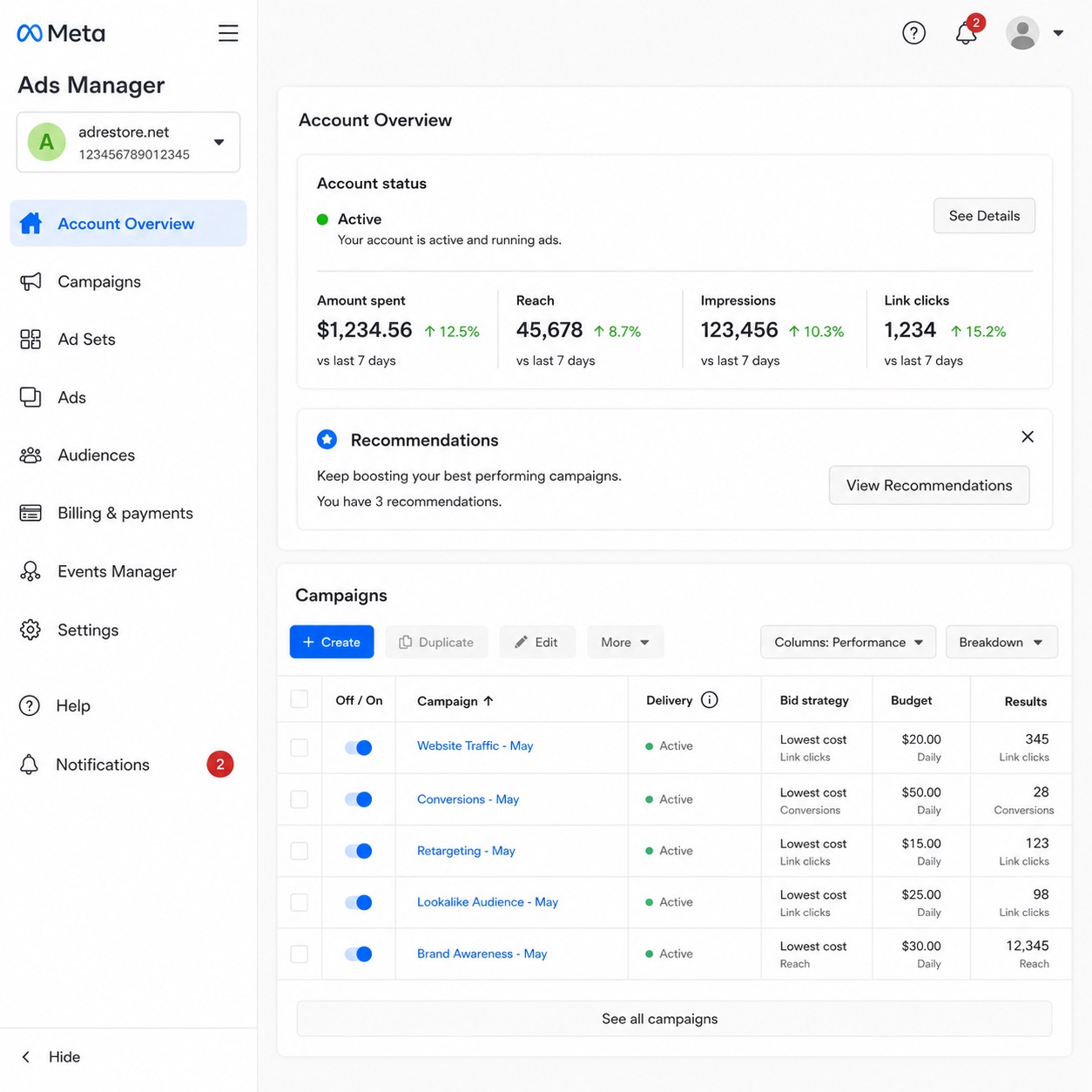Click the Hide chevron arrow icon
1092x1092 pixels.
tap(26, 1057)
